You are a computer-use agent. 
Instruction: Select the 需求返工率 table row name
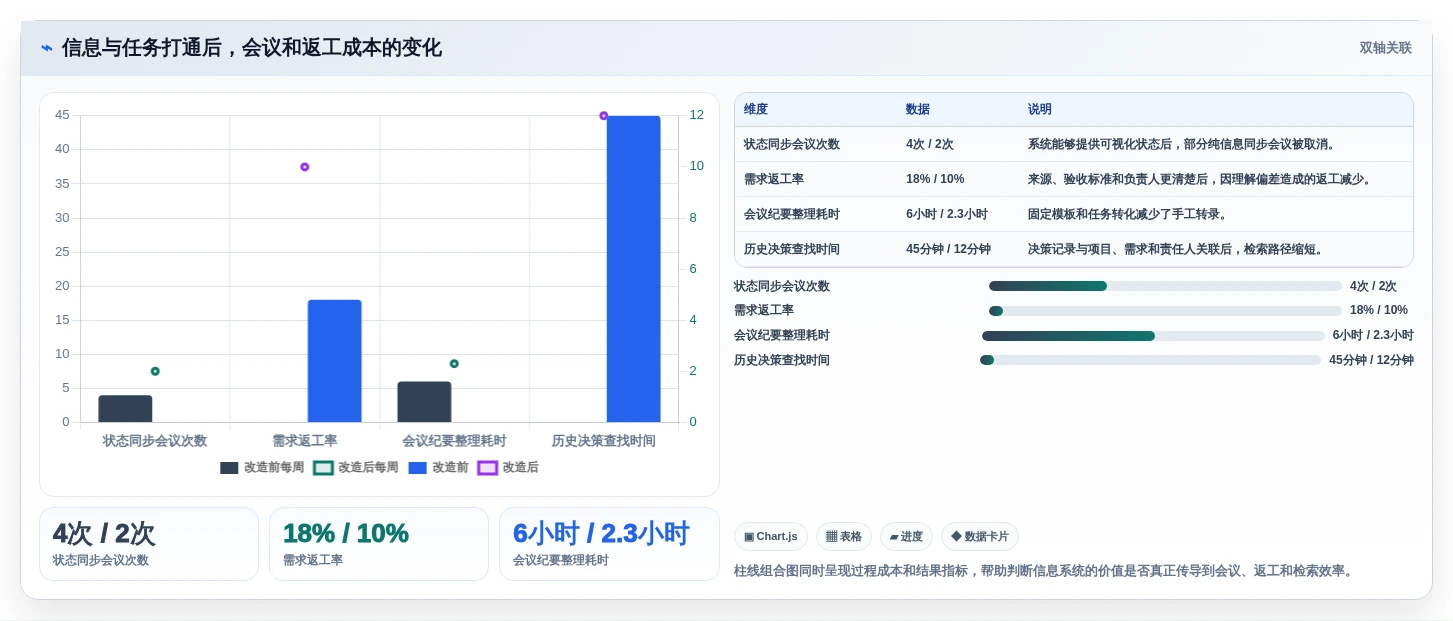pos(774,179)
